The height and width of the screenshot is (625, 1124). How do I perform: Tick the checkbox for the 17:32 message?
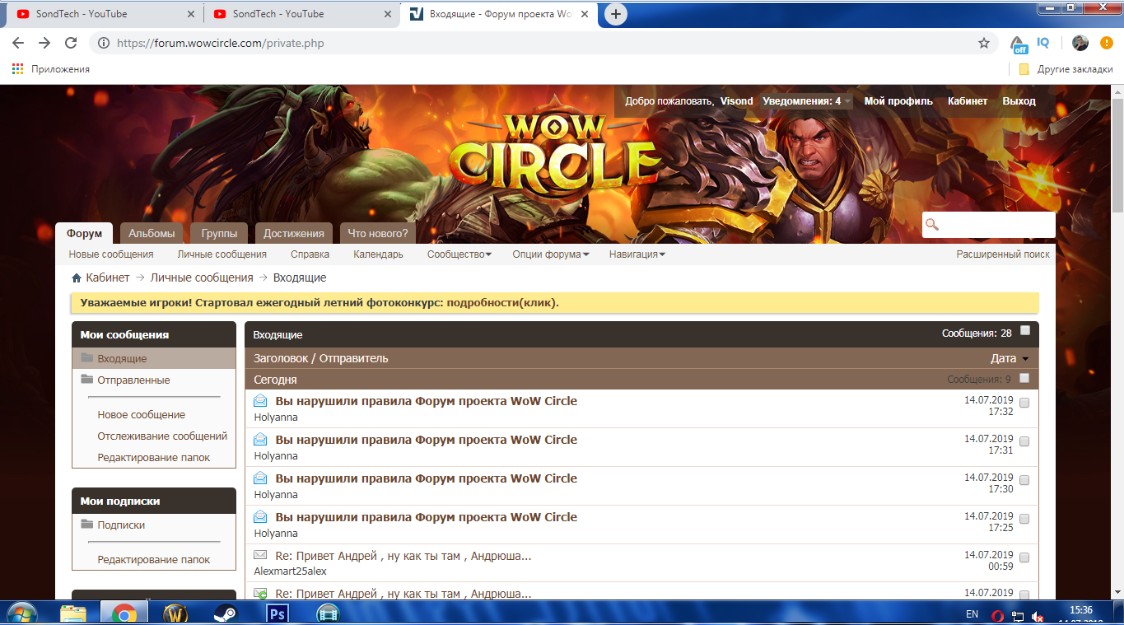pyautogui.click(x=1024, y=403)
